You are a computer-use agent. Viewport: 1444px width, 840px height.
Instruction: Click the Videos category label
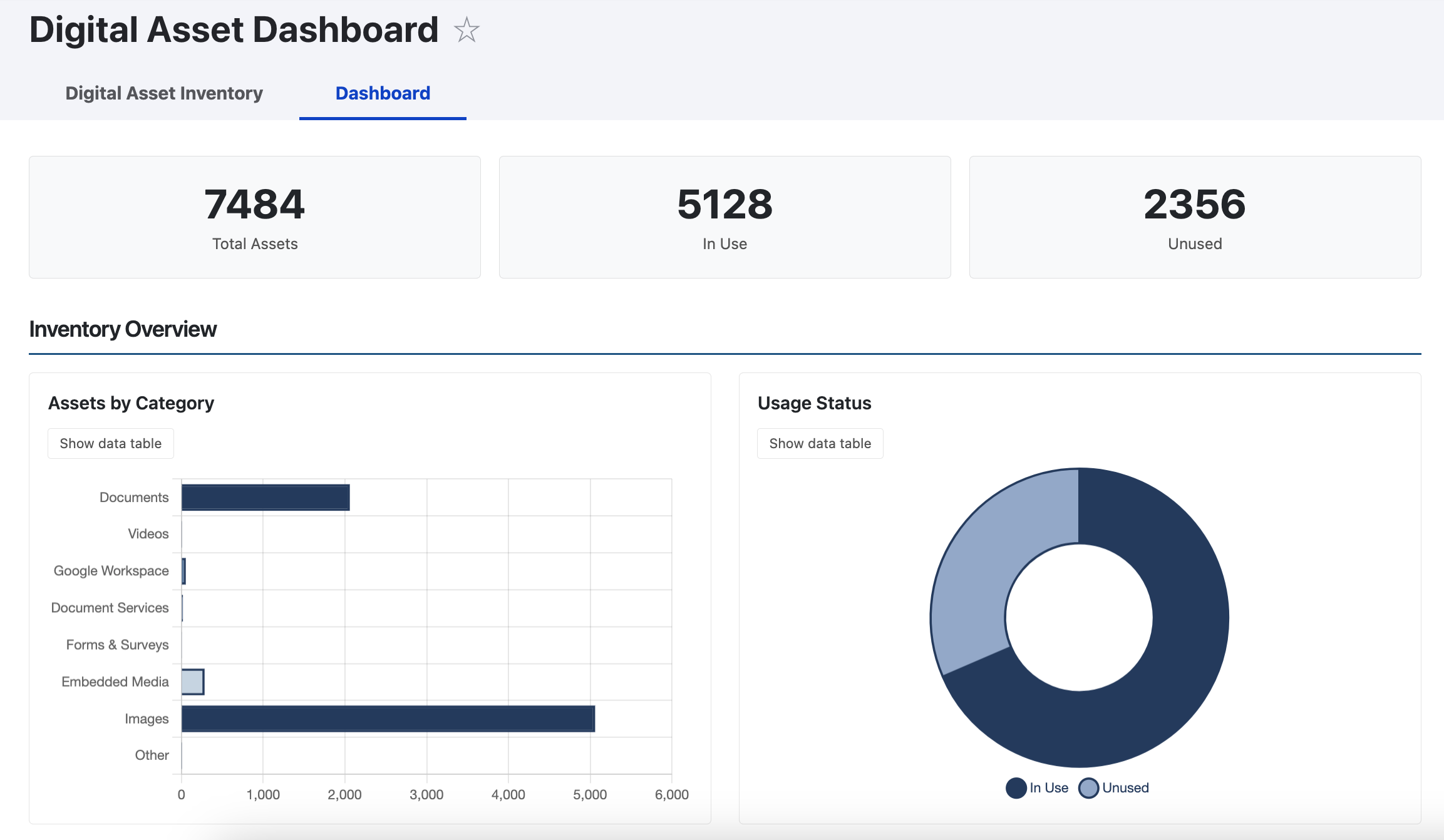(x=148, y=533)
